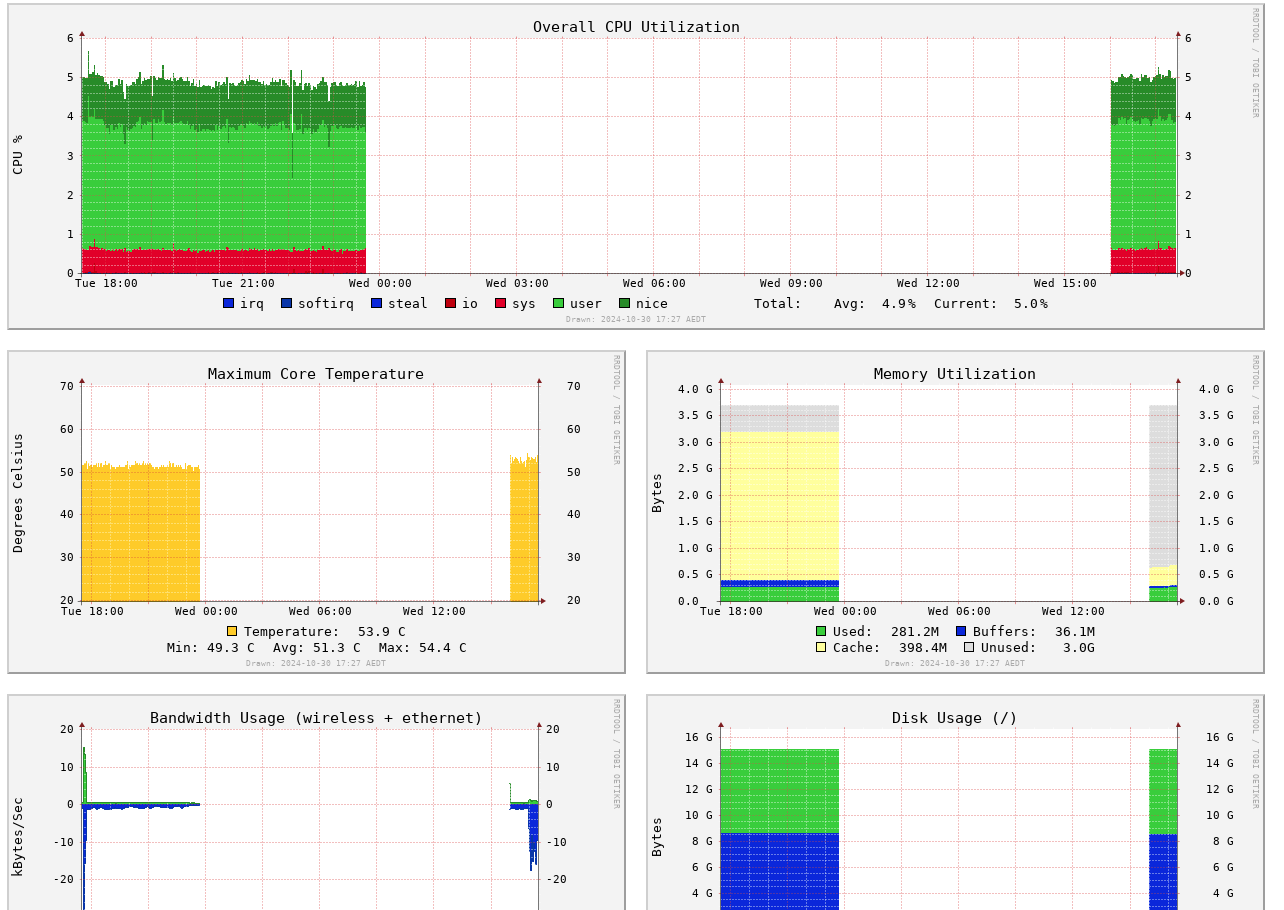The height and width of the screenshot is (910, 1284).
Task: Click the Tue 21:00 time axis label
Action: [x=243, y=283]
